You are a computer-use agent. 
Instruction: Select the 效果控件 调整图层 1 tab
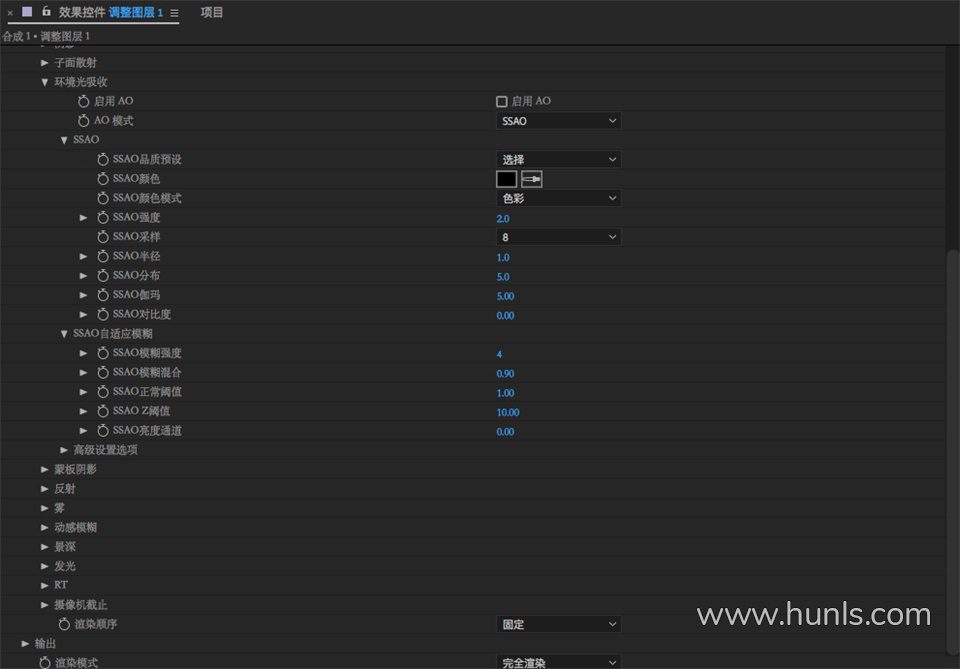click(x=111, y=12)
